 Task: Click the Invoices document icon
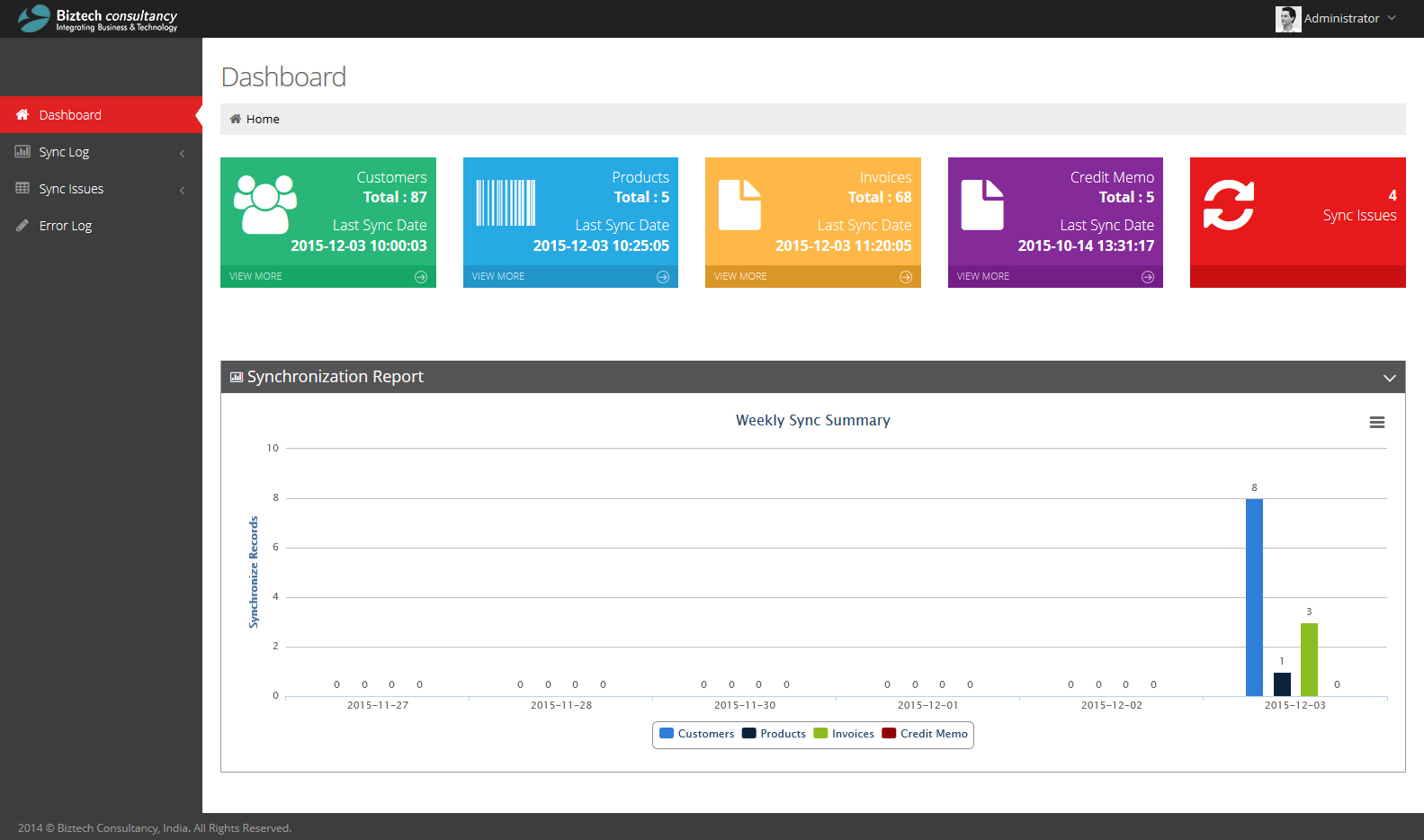pyautogui.click(x=739, y=205)
